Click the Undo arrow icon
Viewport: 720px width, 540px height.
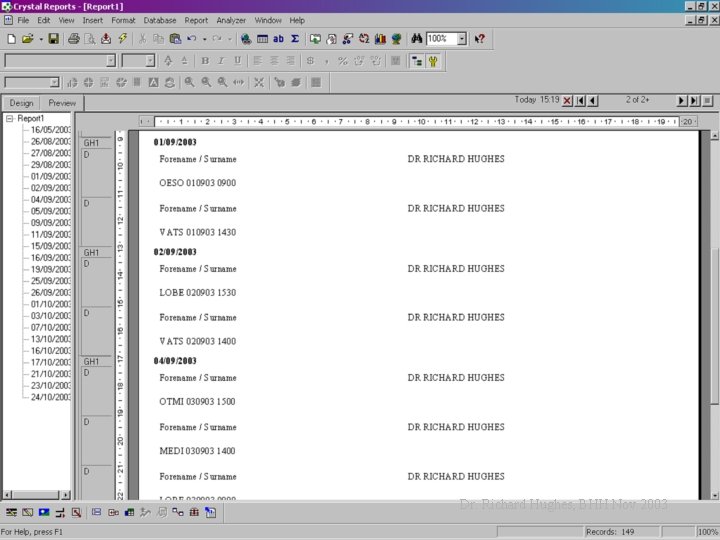click(x=192, y=39)
